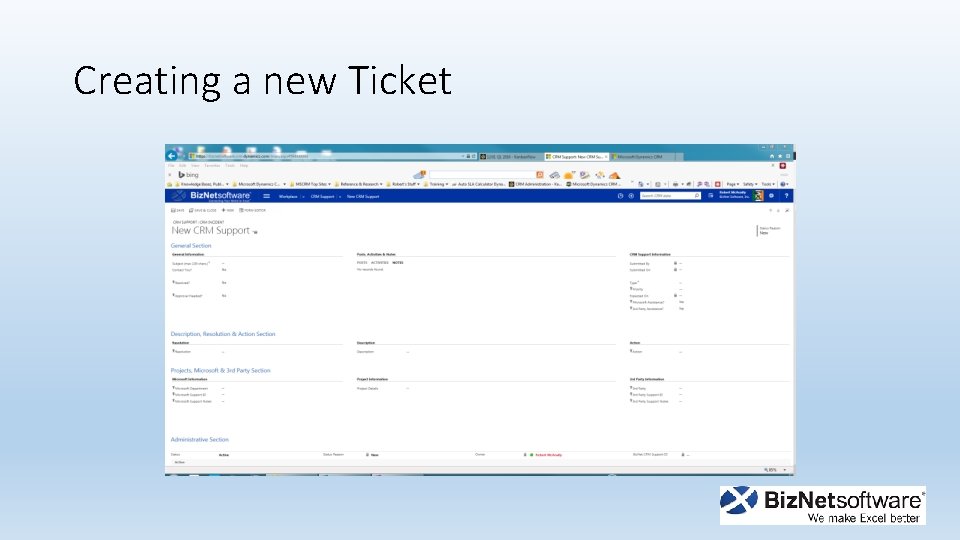Image resolution: width=960 pixels, height=540 pixels.
Task: Click the New record command
Action: click(228, 210)
